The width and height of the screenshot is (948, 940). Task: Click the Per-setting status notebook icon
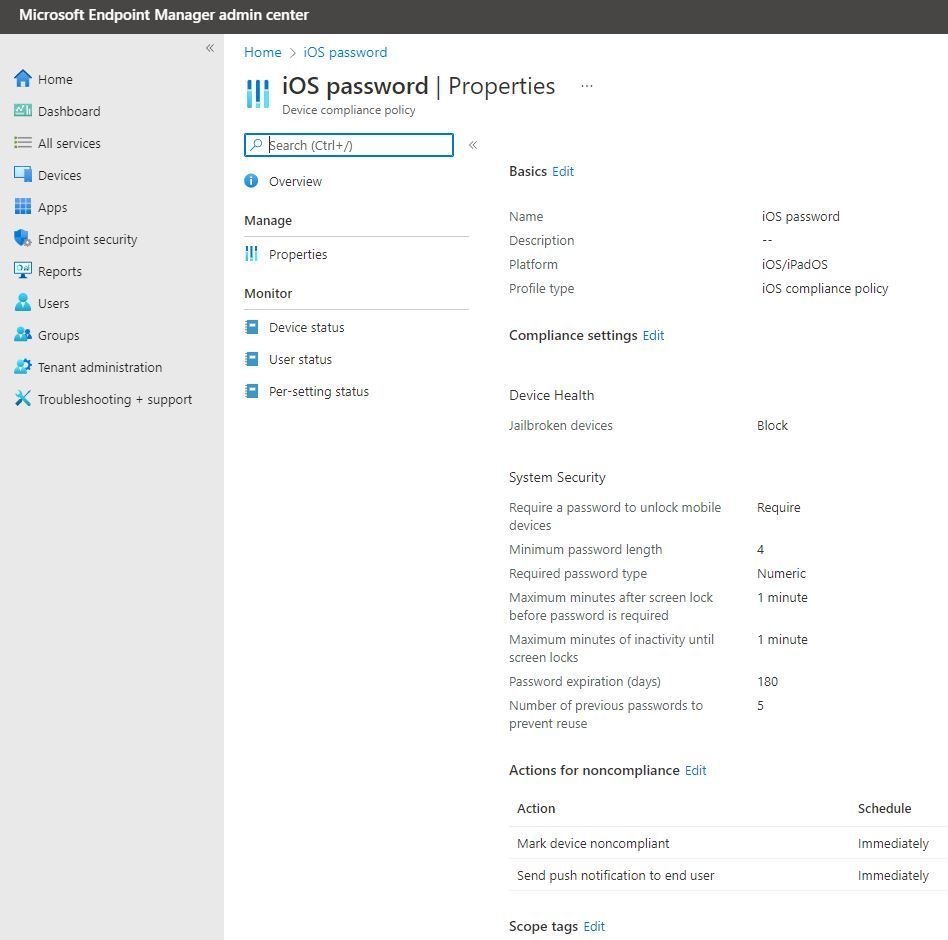point(252,391)
